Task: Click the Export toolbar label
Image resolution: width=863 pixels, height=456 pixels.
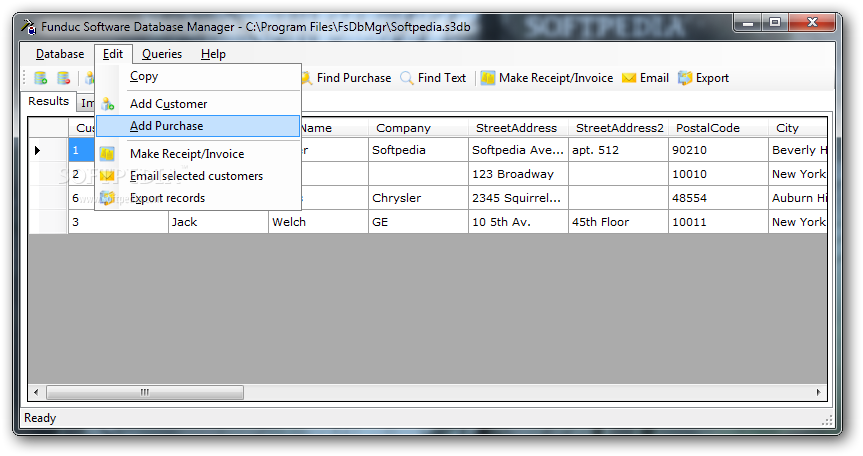Action: 712,78
